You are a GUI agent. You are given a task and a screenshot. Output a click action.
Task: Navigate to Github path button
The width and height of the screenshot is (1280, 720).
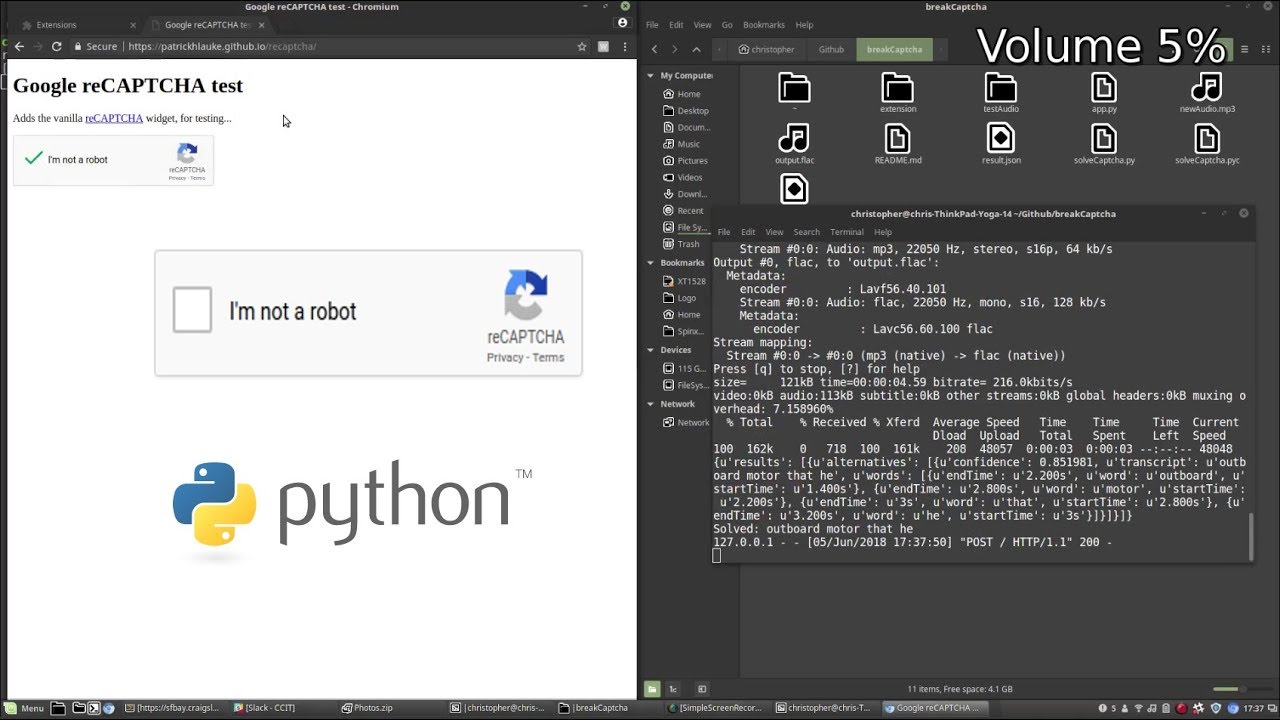(831, 49)
